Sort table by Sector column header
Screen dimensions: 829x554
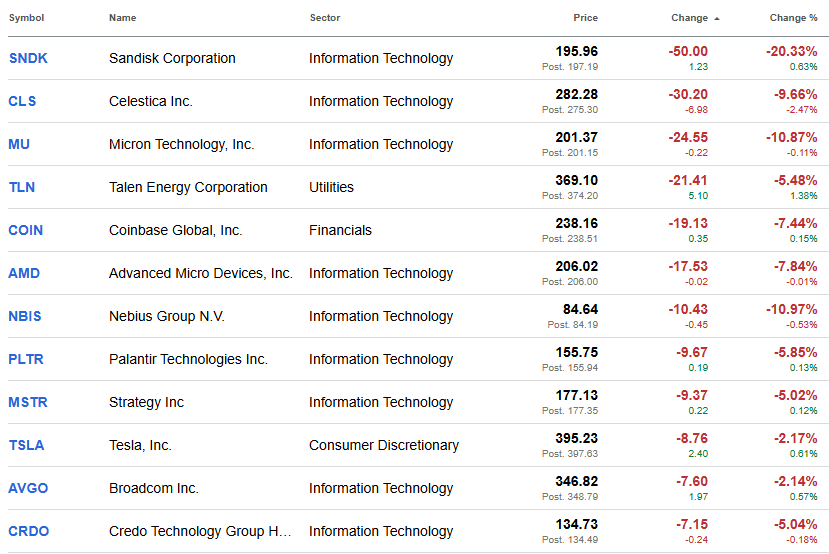(x=325, y=18)
